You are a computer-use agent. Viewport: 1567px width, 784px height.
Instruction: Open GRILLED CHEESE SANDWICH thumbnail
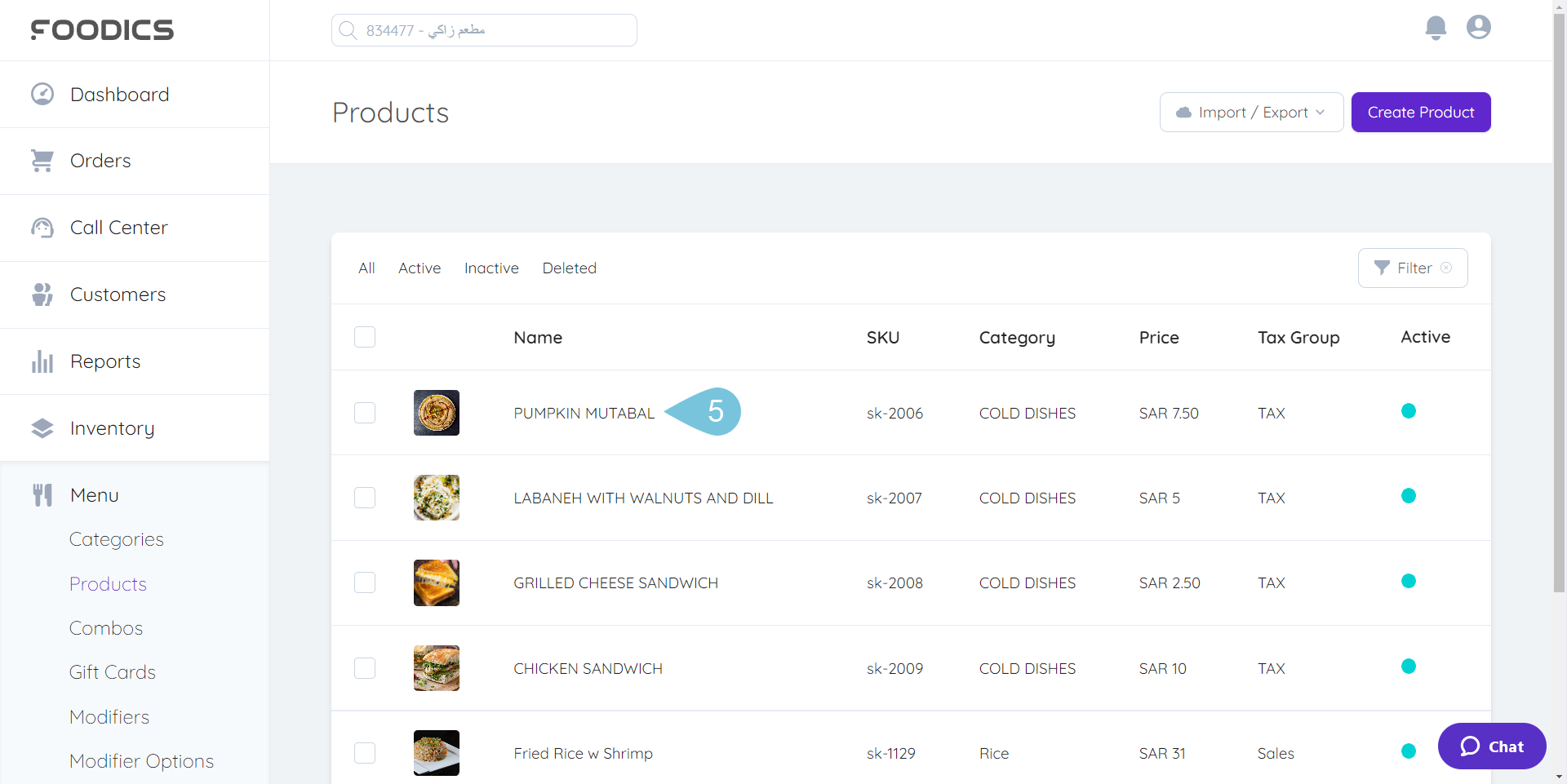click(x=437, y=582)
